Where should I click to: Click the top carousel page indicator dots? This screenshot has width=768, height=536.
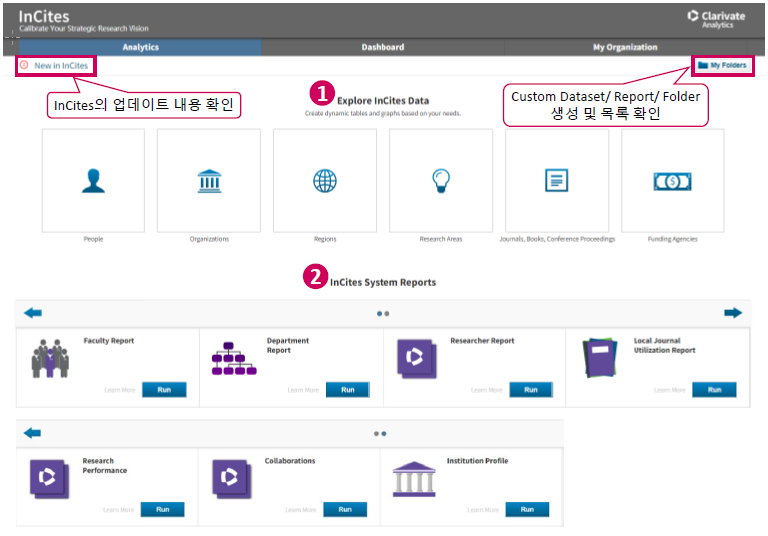pyautogui.click(x=383, y=314)
